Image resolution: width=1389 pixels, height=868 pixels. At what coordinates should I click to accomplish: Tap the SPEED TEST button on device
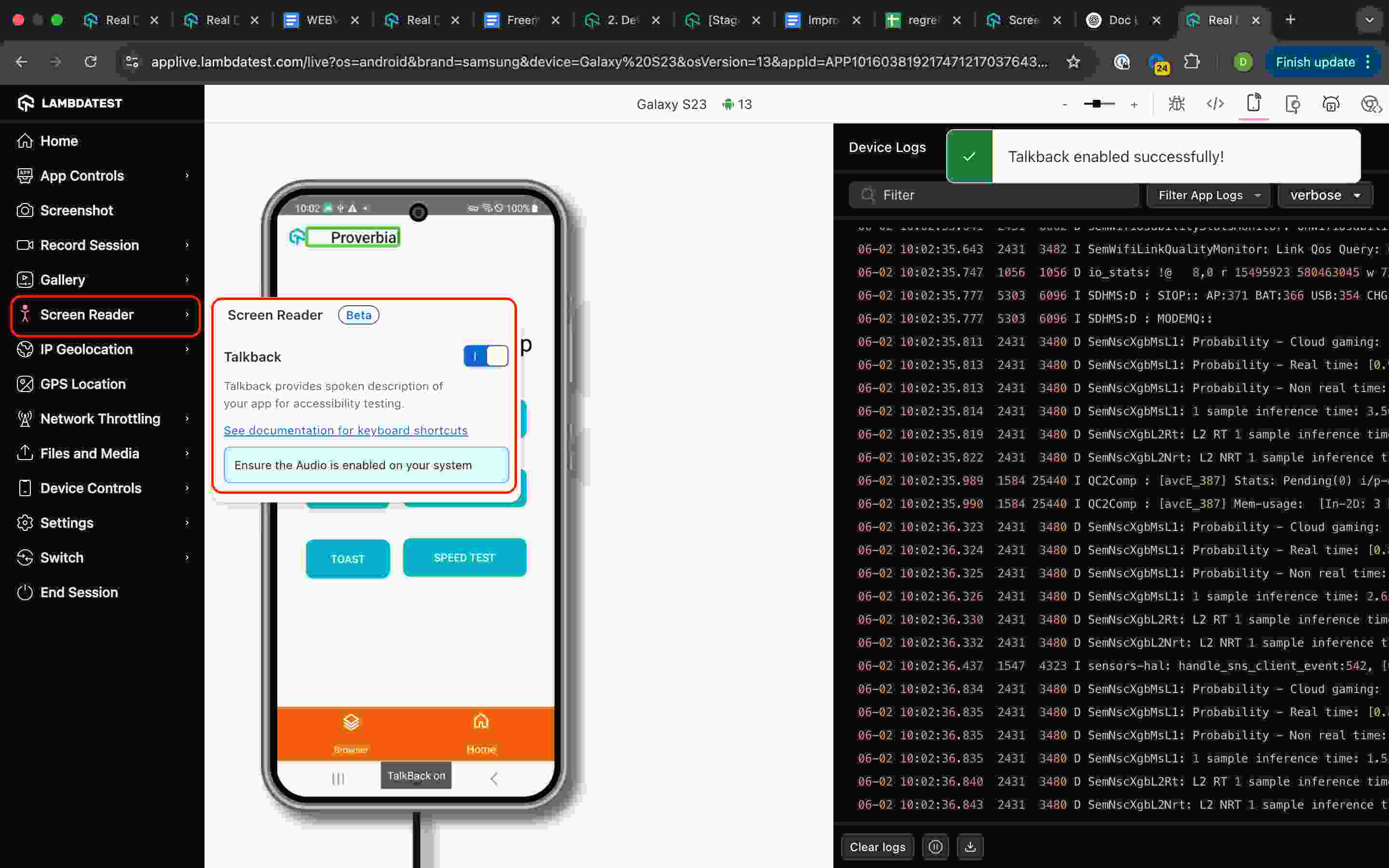coord(464,557)
